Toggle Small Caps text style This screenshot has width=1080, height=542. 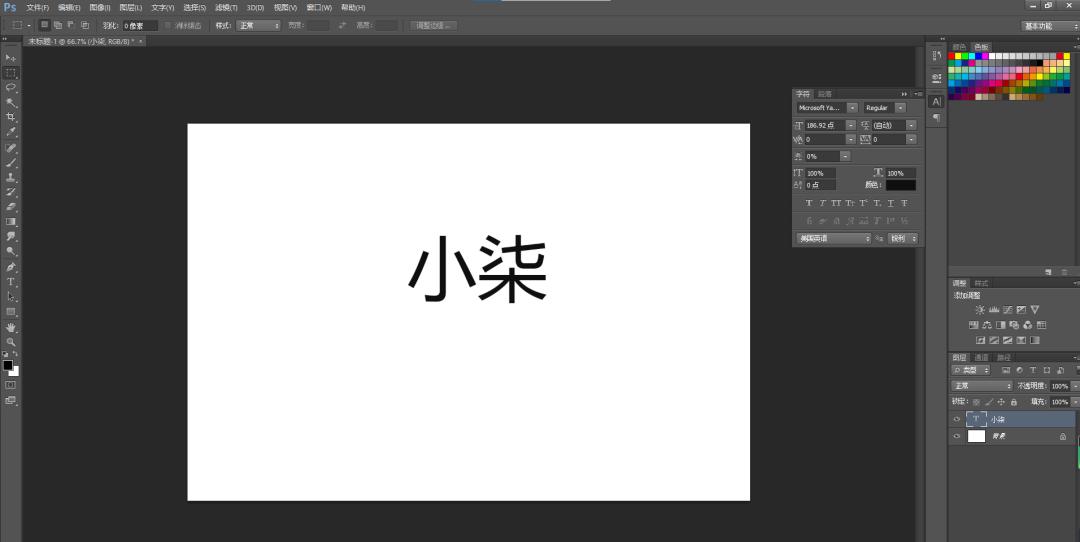pos(850,203)
